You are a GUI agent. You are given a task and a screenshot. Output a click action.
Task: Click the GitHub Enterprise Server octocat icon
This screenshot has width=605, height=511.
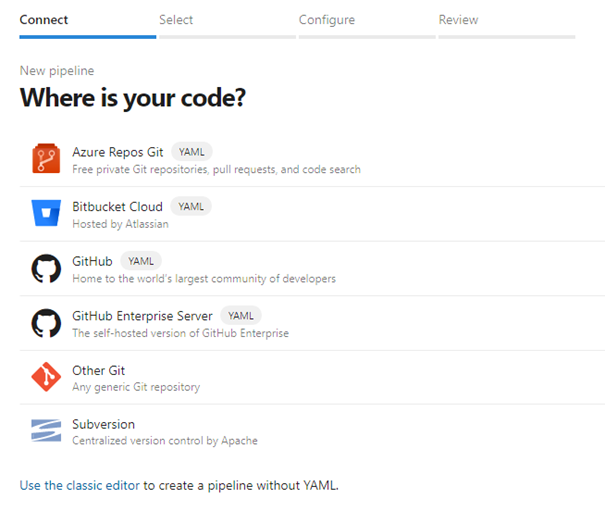[x=46, y=323]
